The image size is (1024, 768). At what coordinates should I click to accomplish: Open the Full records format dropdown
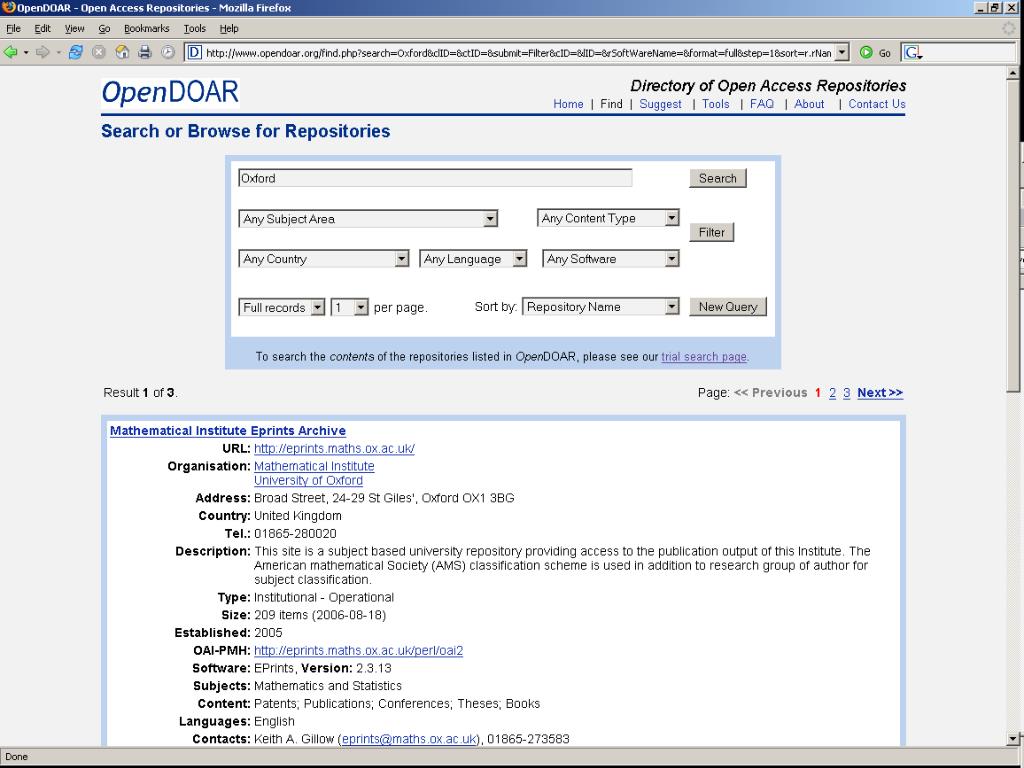point(281,307)
